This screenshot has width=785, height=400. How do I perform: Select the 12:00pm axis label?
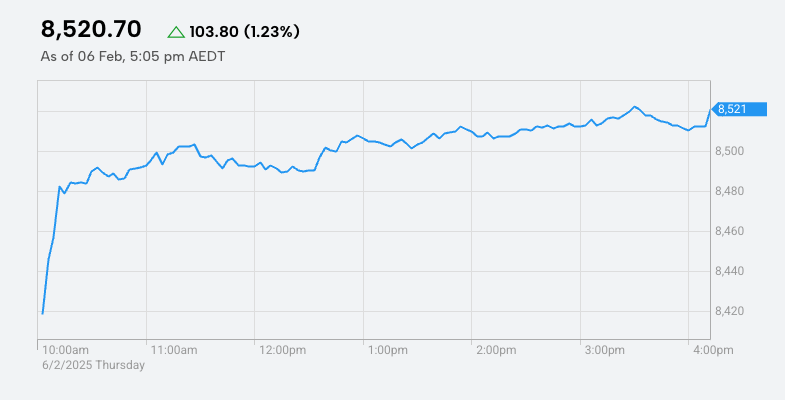[282, 350]
